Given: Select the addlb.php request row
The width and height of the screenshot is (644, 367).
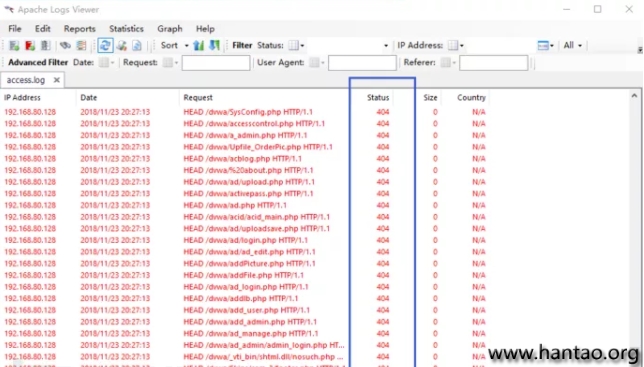Looking at the screenshot, I should pyautogui.click(x=245, y=298).
